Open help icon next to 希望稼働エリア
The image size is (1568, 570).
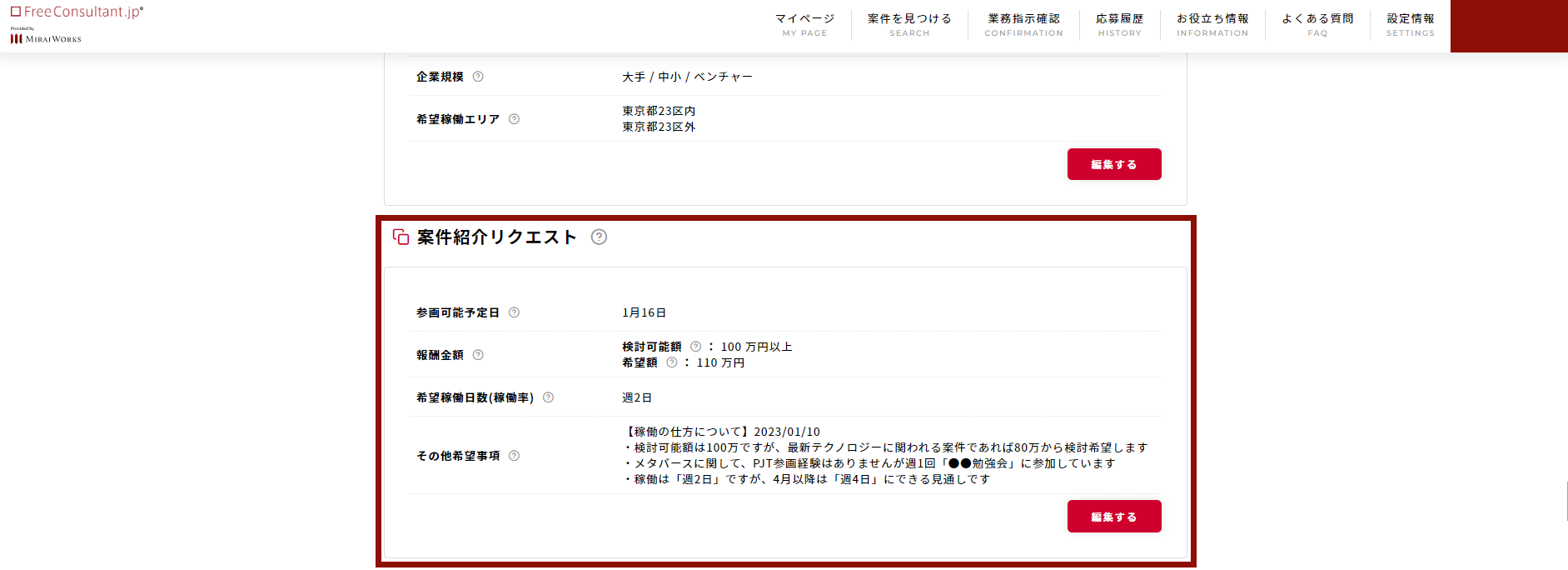514,119
